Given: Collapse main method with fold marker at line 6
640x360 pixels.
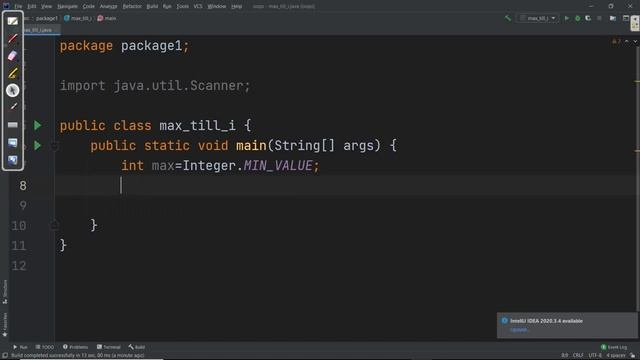Looking at the screenshot, I should (x=55, y=146).
